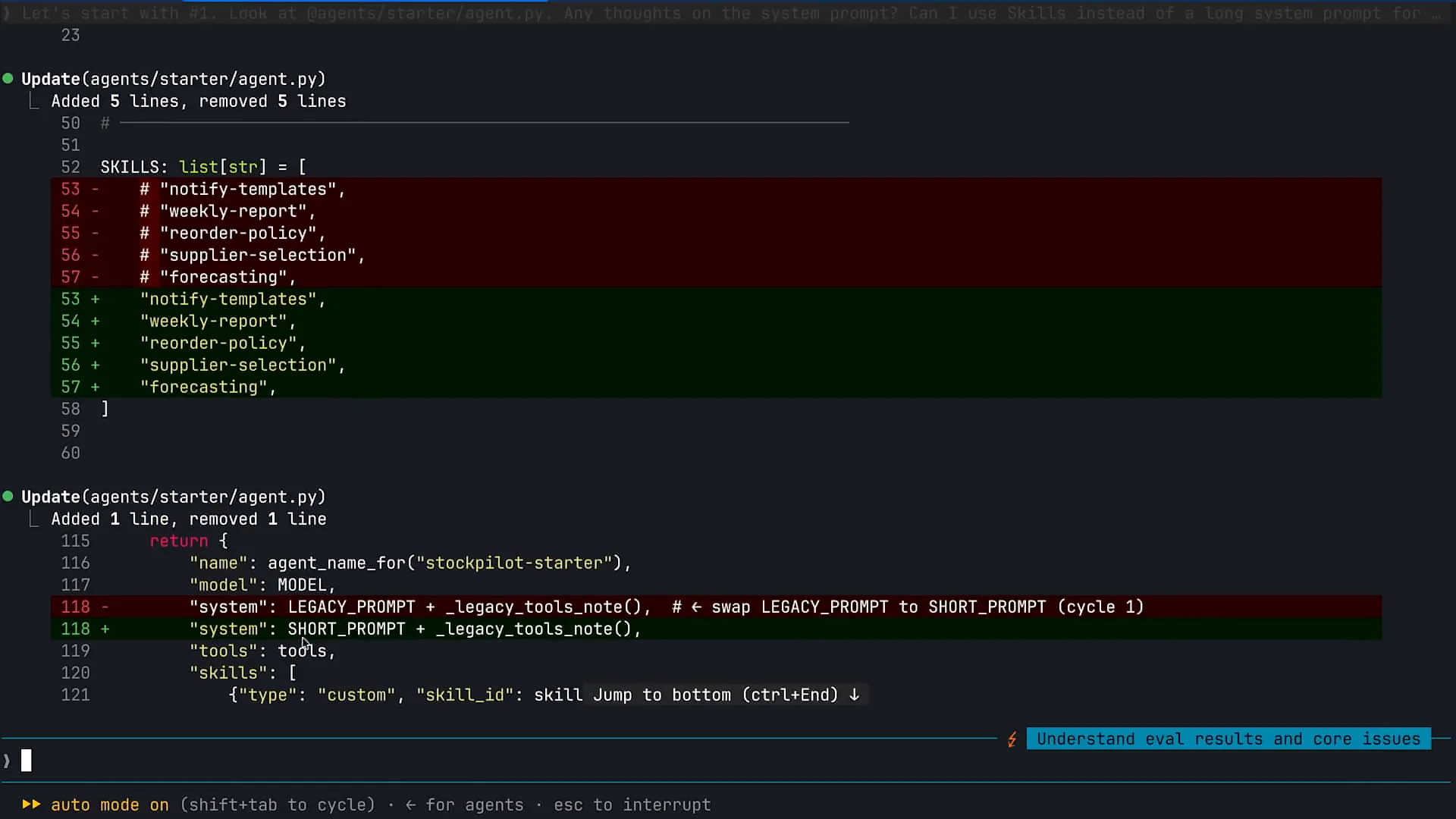Click the added line "forecasting",
The width and height of the screenshot is (1456, 819).
click(716, 387)
